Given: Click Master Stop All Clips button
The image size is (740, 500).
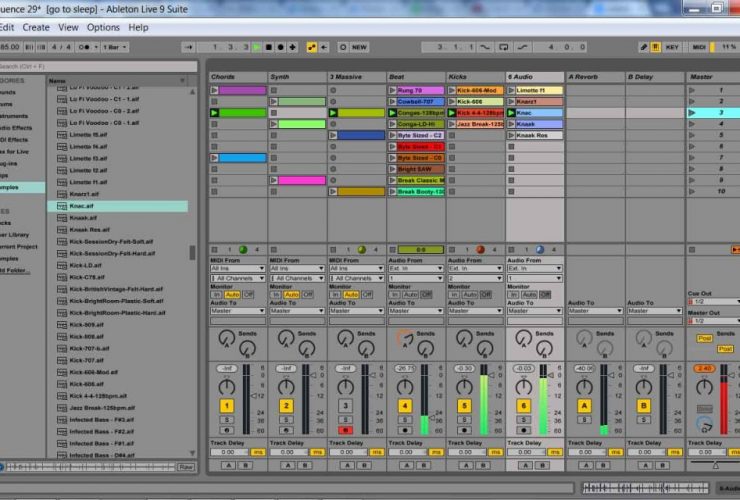Looking at the screenshot, I should pos(692,250).
